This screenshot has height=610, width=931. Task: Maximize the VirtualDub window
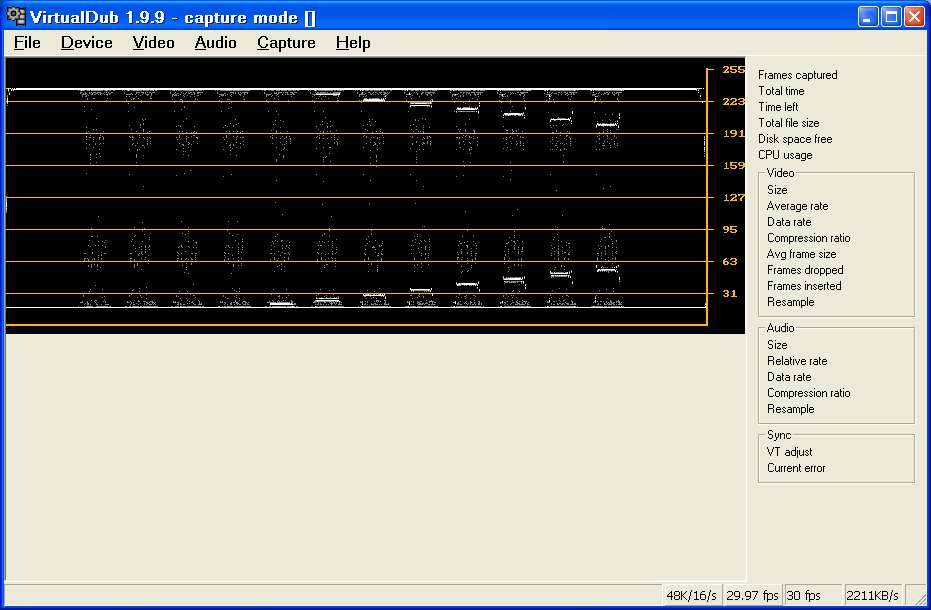pos(891,16)
